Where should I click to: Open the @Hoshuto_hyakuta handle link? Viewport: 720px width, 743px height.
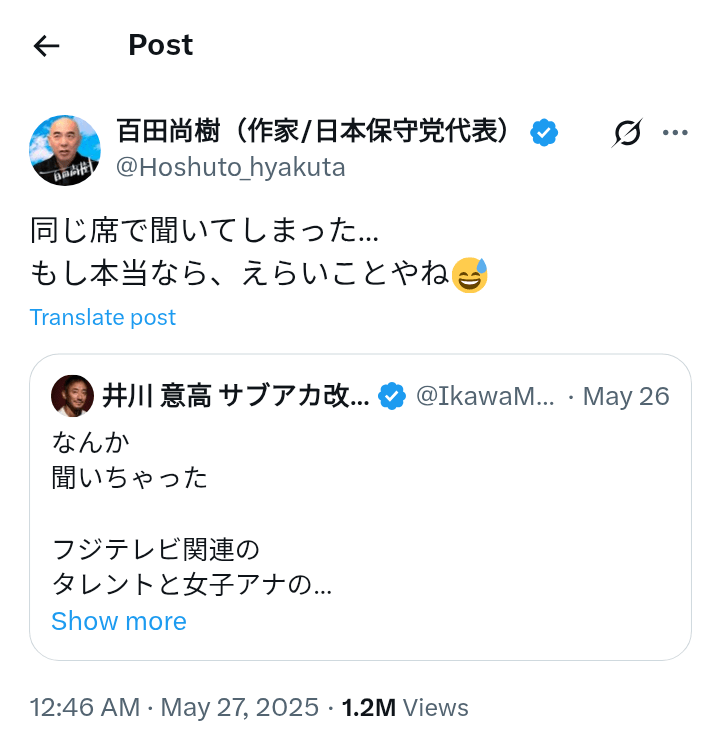tap(231, 168)
